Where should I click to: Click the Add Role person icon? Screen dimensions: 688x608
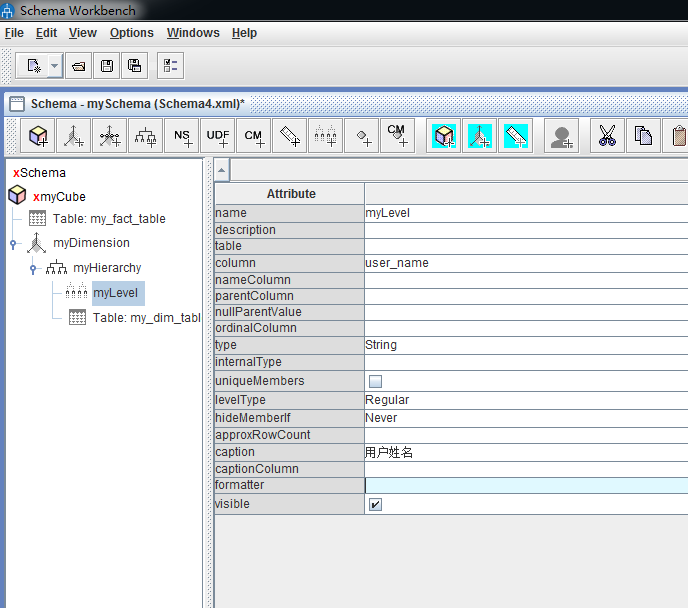click(x=562, y=135)
